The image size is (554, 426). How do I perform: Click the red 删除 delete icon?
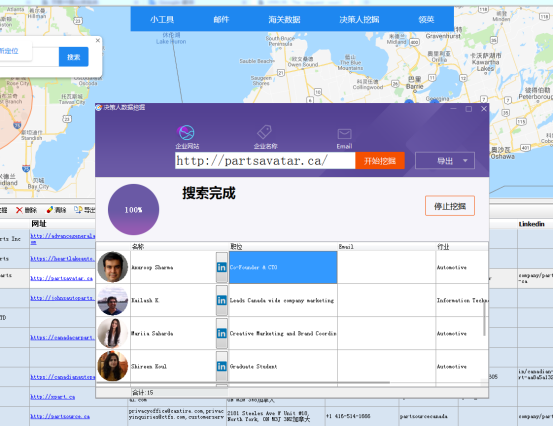point(19,210)
